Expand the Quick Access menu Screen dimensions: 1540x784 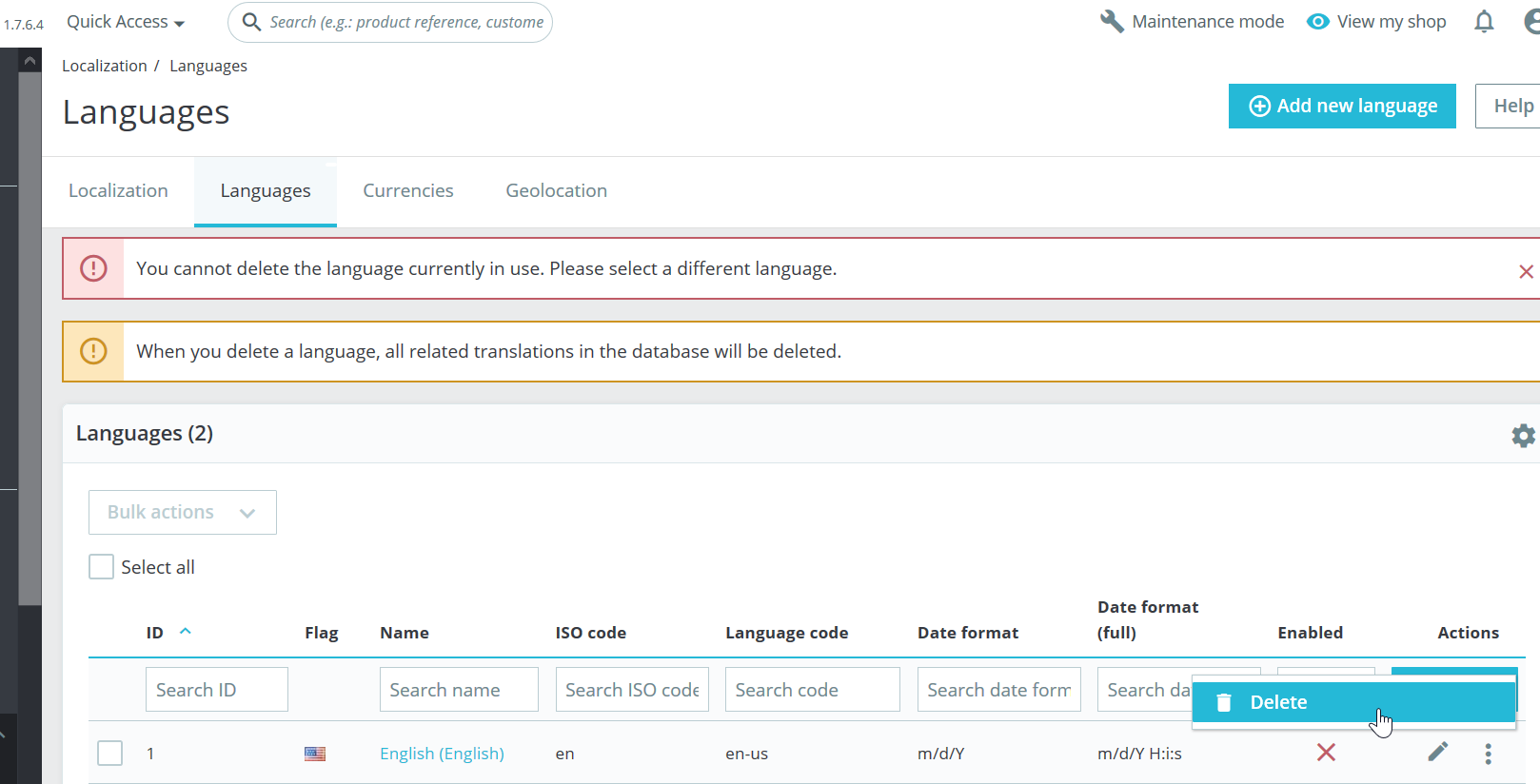[x=125, y=22]
